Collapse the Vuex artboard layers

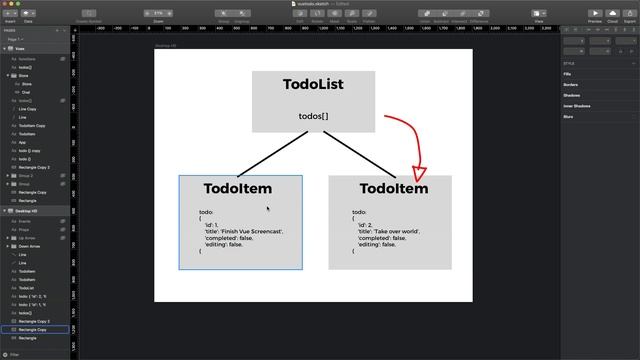point(4,49)
